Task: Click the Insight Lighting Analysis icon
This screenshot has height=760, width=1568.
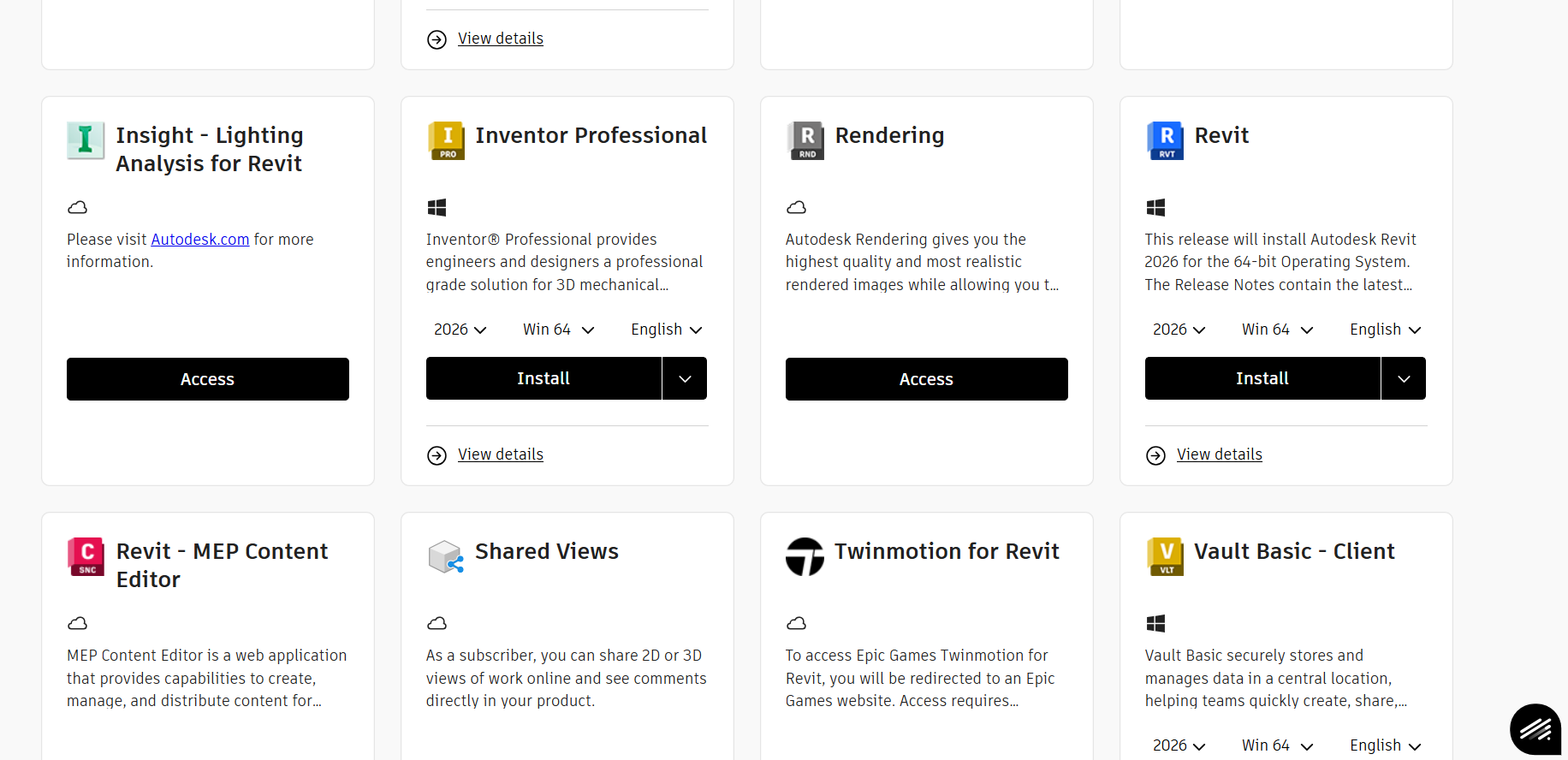Action: [86, 140]
